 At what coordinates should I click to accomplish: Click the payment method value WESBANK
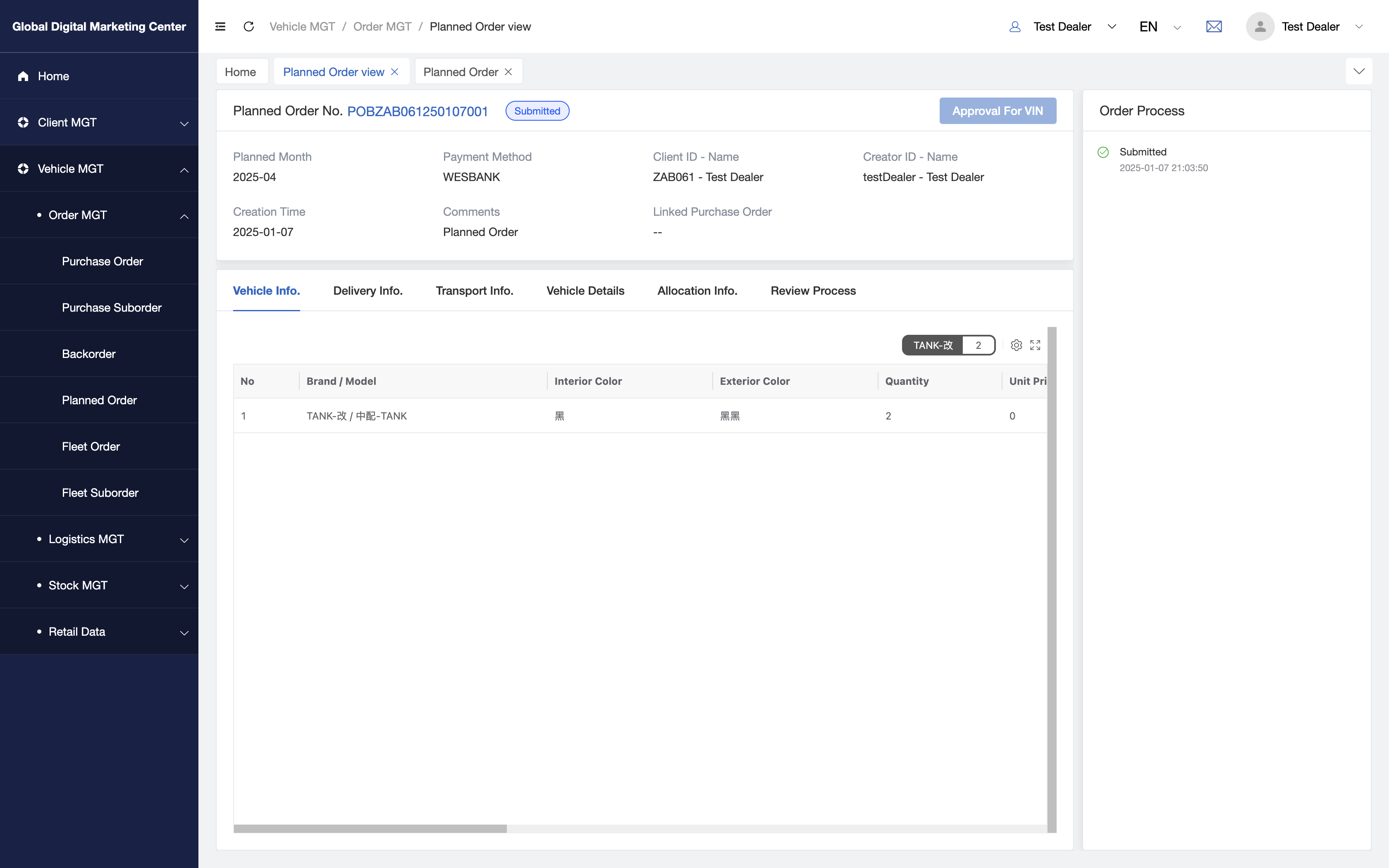point(471,177)
